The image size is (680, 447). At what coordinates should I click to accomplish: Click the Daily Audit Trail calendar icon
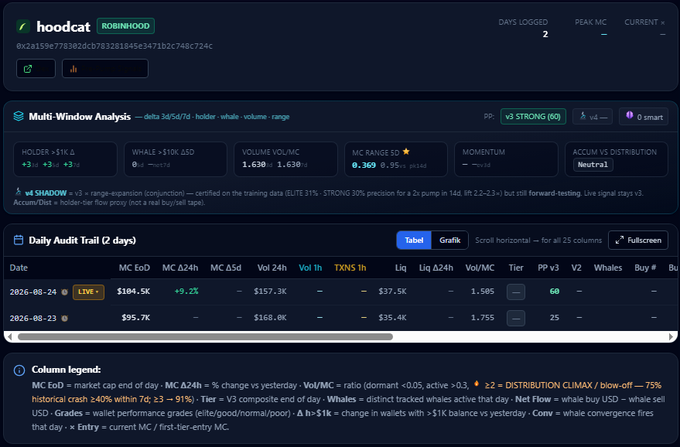[x=18, y=240]
